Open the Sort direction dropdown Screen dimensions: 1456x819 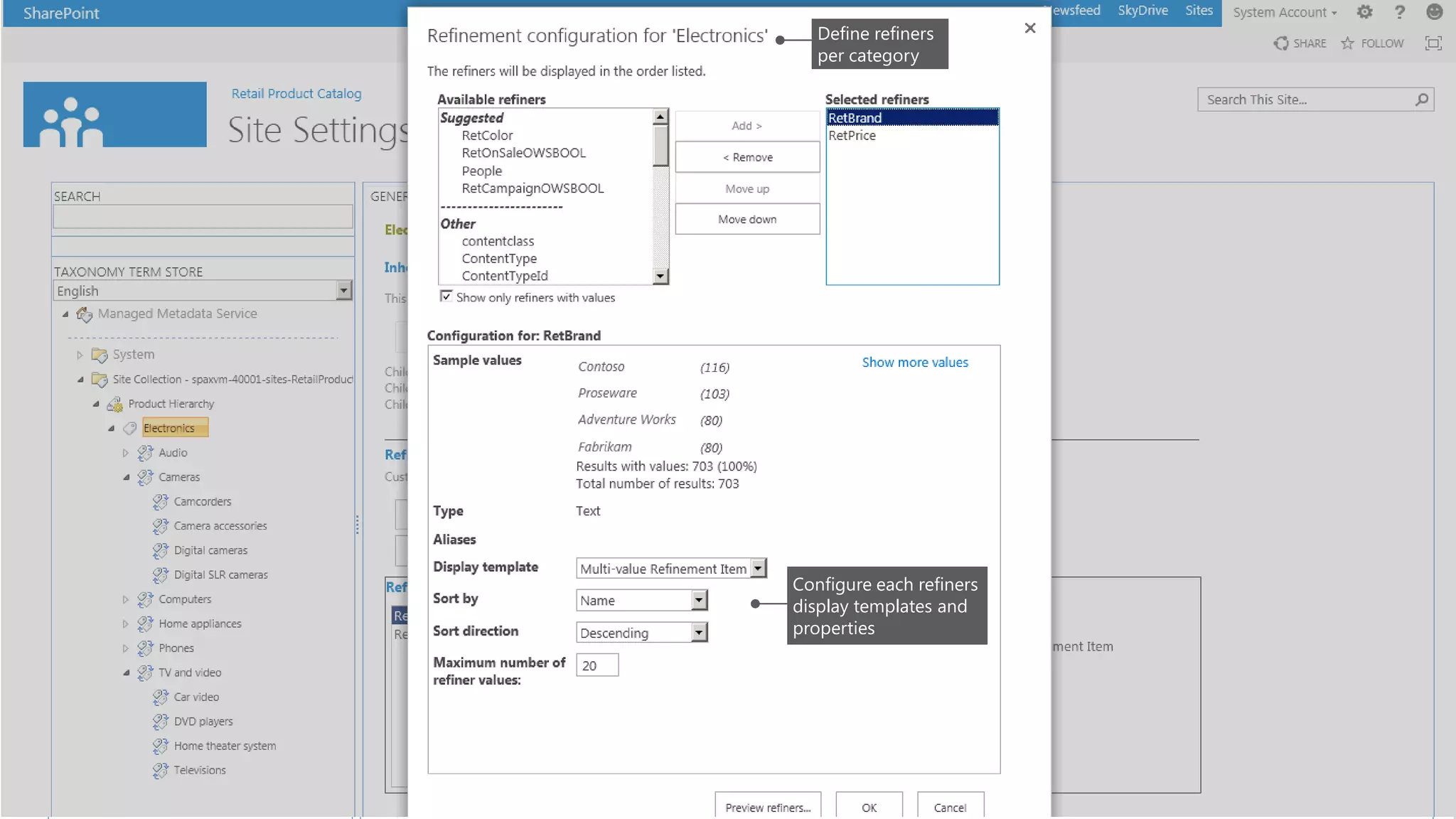pos(699,632)
